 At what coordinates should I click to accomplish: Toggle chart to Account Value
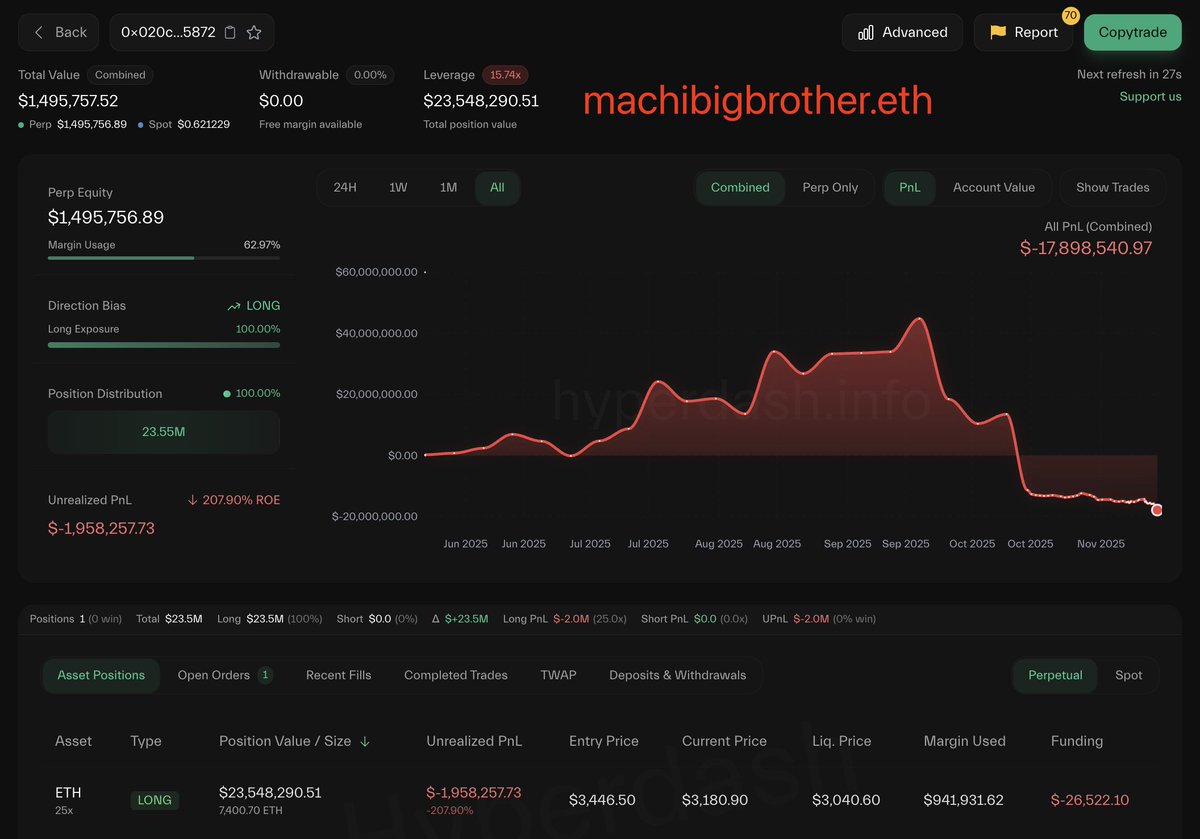[993, 187]
